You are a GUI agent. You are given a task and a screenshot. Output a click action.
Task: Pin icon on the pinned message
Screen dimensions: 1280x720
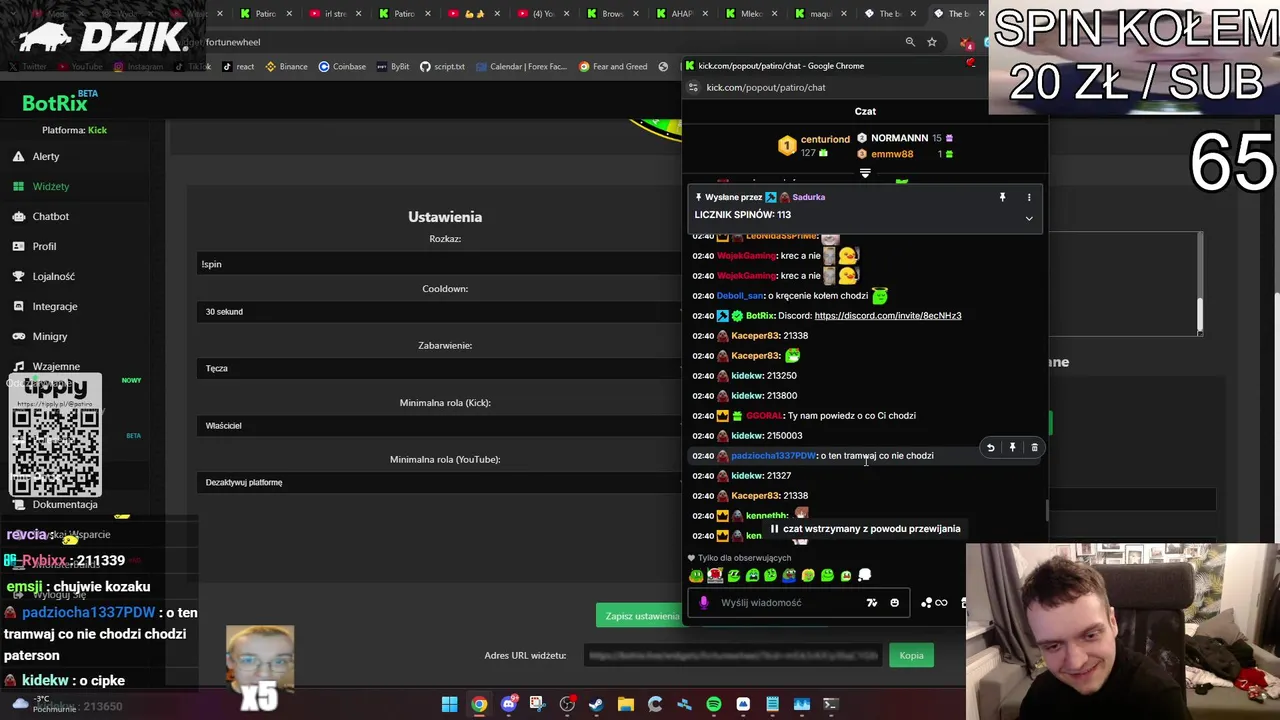pyautogui.click(x=1002, y=197)
